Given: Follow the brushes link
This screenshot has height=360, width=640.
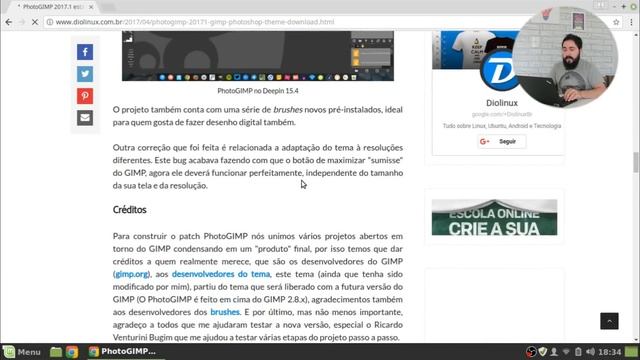Looking at the screenshot, I should (x=225, y=312).
